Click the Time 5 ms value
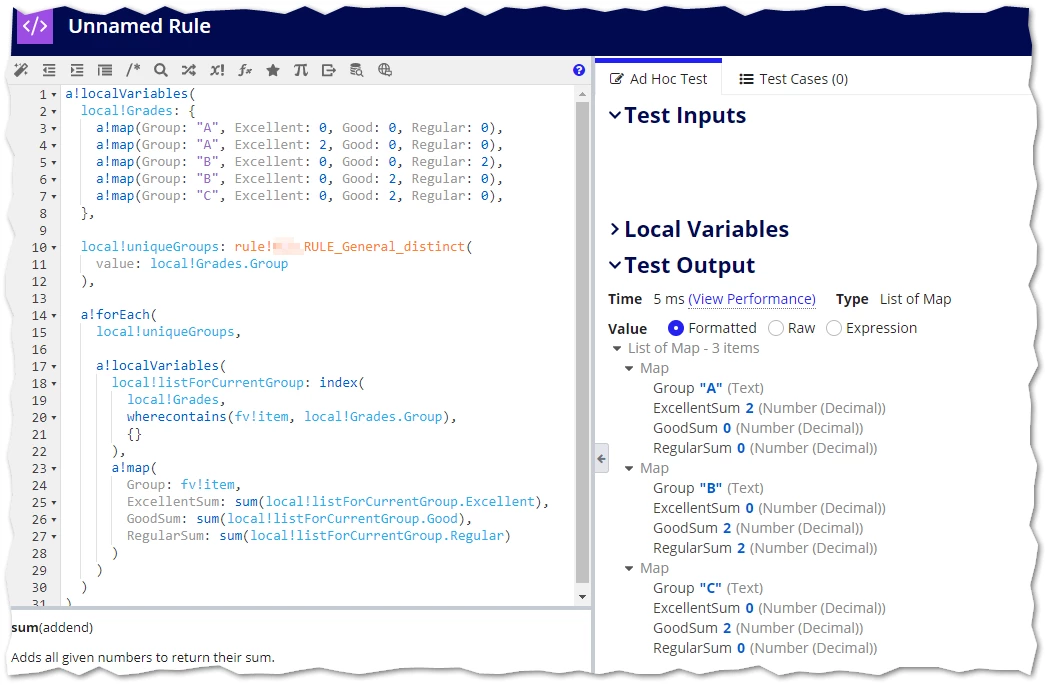Screen dimensions: 1048x685 669,299
